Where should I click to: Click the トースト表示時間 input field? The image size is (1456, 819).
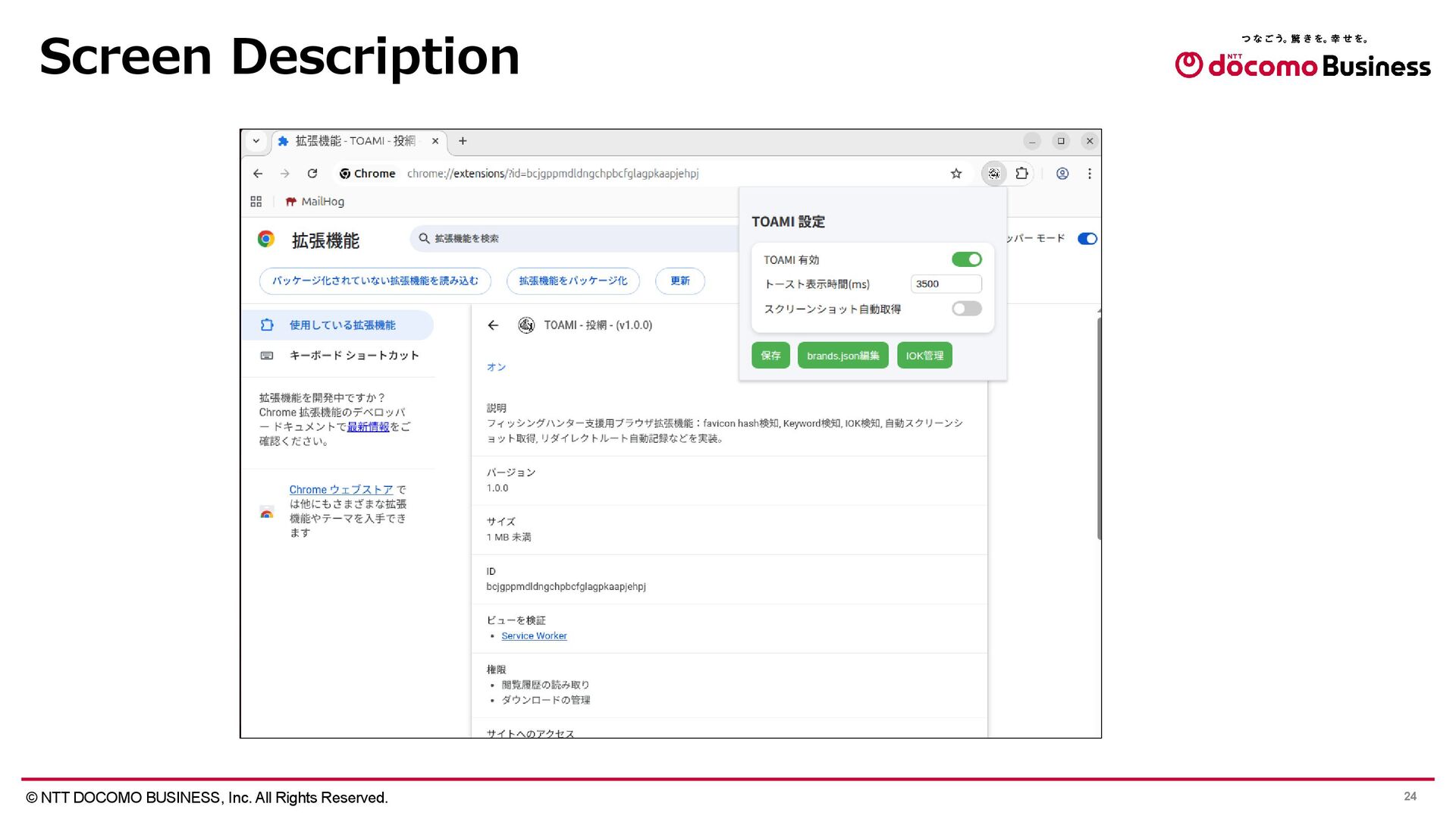[x=945, y=284]
